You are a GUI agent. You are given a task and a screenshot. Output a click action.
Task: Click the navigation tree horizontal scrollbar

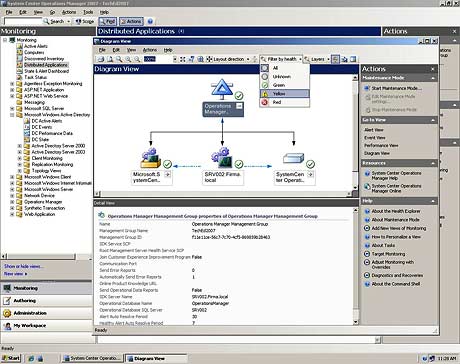click(42, 257)
